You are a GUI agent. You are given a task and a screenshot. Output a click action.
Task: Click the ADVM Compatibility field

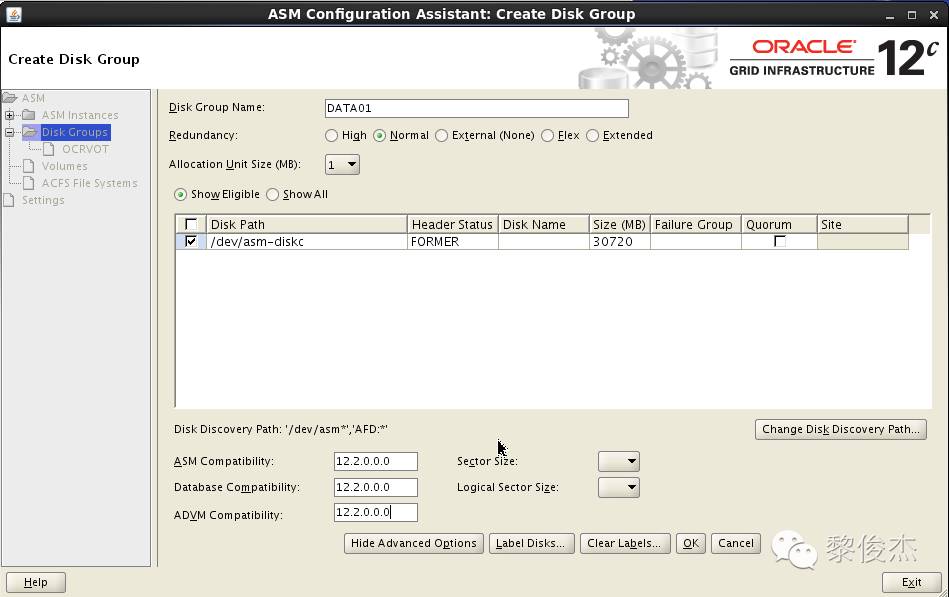click(376, 512)
